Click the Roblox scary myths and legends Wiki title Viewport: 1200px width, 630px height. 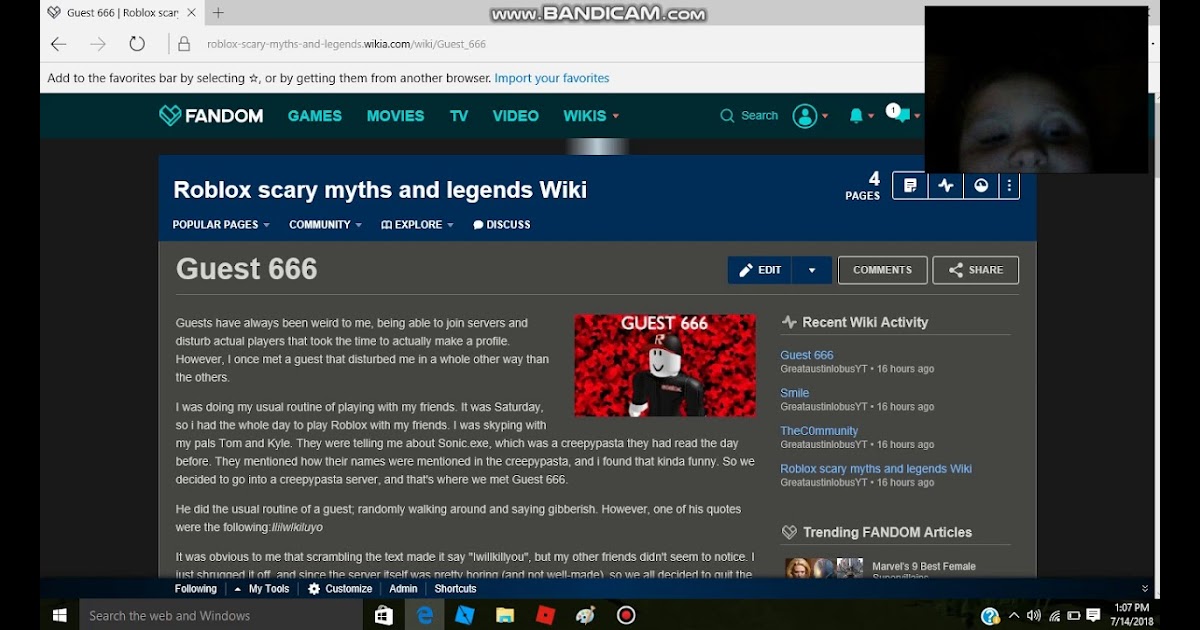point(380,190)
